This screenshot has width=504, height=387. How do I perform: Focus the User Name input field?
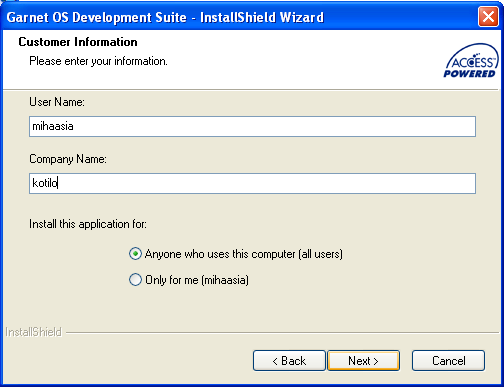(x=252, y=126)
